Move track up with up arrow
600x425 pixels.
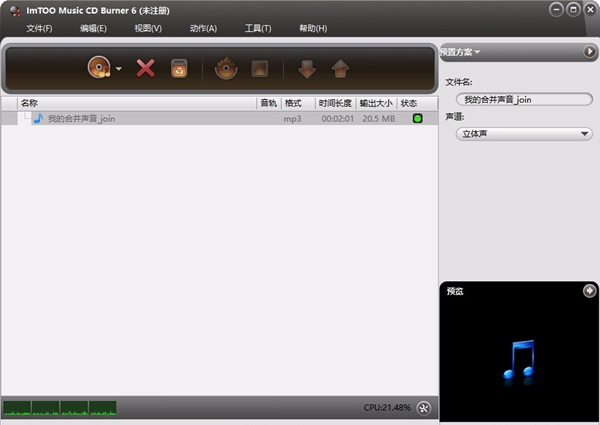coord(340,69)
